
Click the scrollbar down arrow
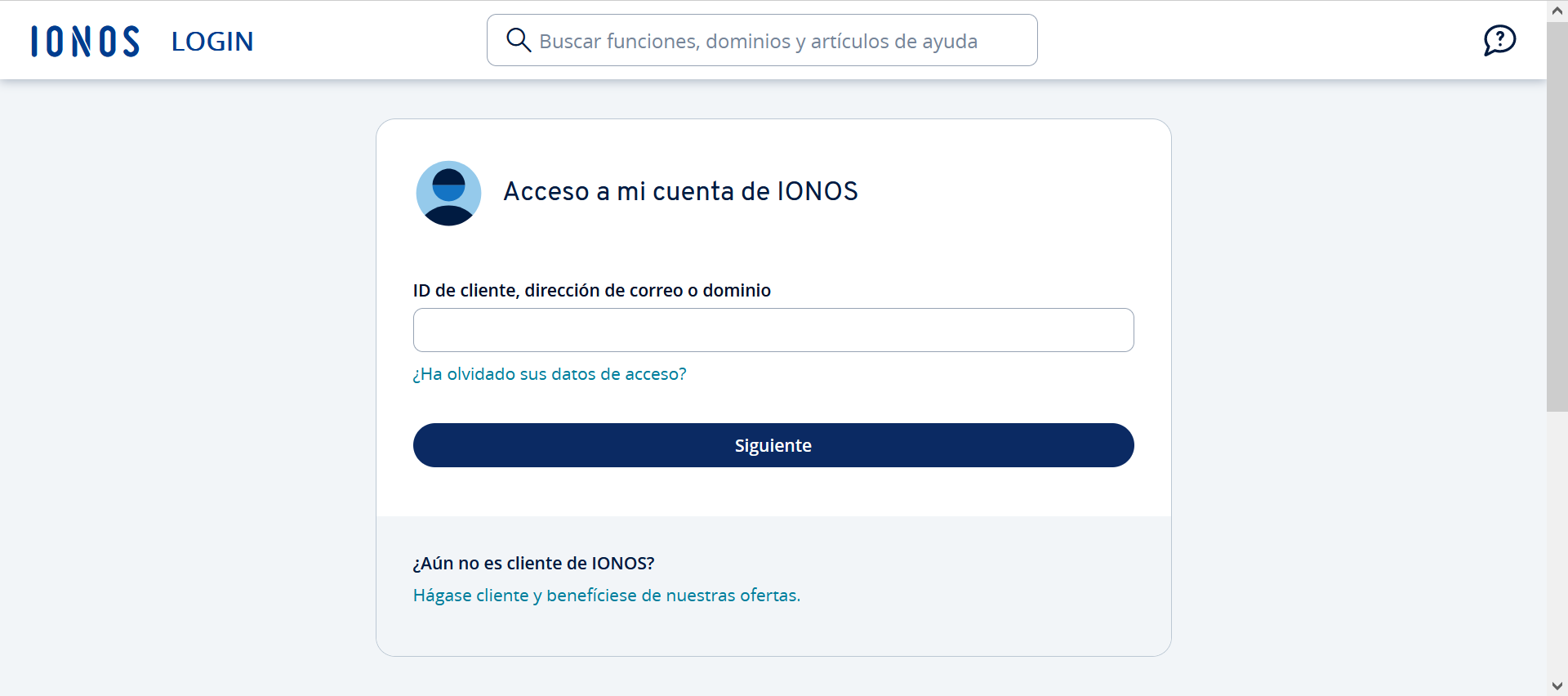(1557, 685)
